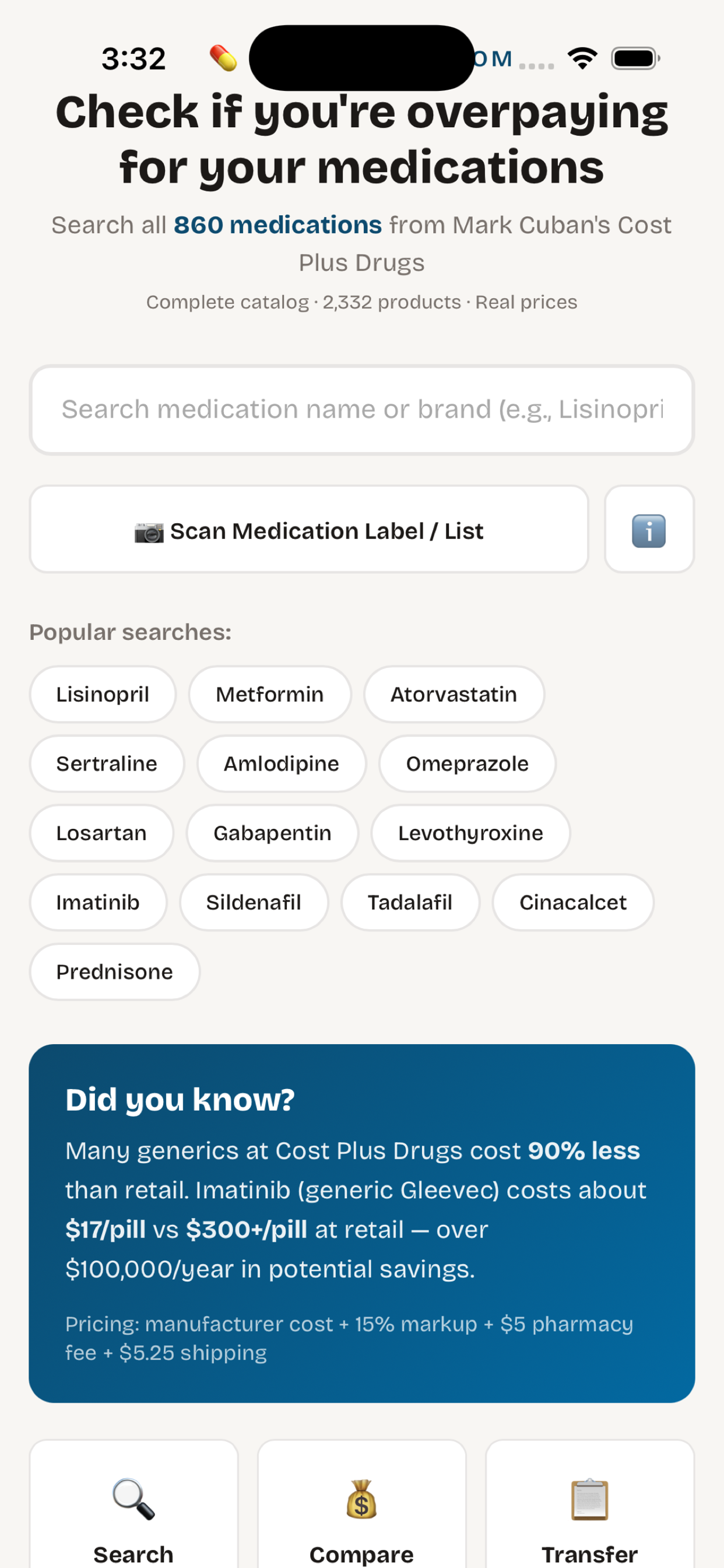
Task: Tap Scan Medication Label / List button
Action: [x=309, y=530]
